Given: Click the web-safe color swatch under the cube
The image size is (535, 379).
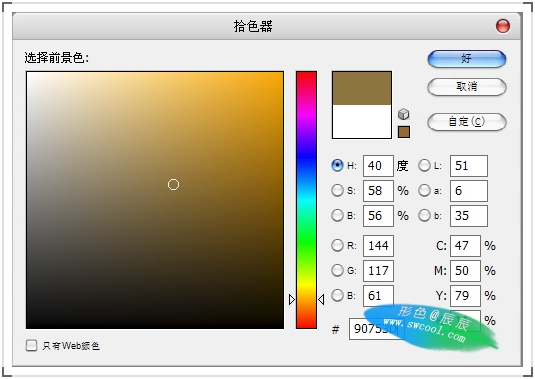Looking at the screenshot, I should point(404,132).
